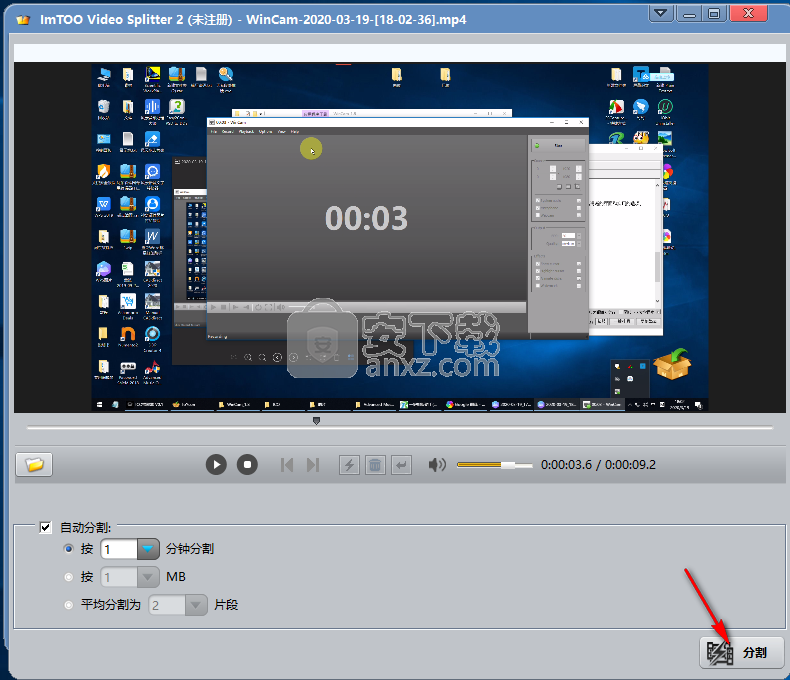Open the MB value dropdown arrow
Image resolution: width=790 pixels, height=680 pixels.
pyautogui.click(x=148, y=577)
